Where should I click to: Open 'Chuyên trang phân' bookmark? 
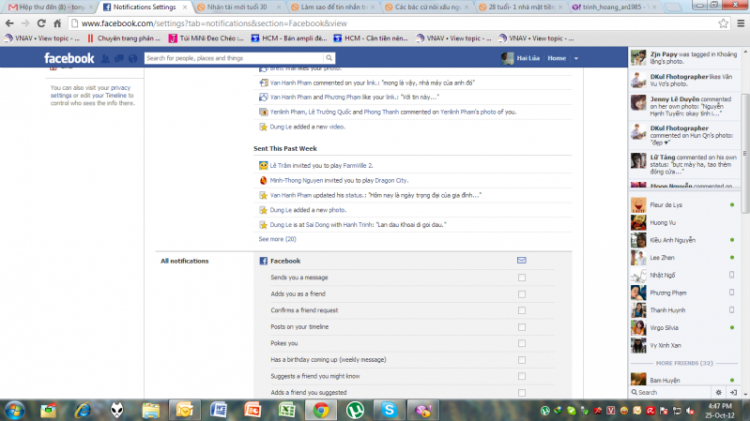(x=123, y=38)
